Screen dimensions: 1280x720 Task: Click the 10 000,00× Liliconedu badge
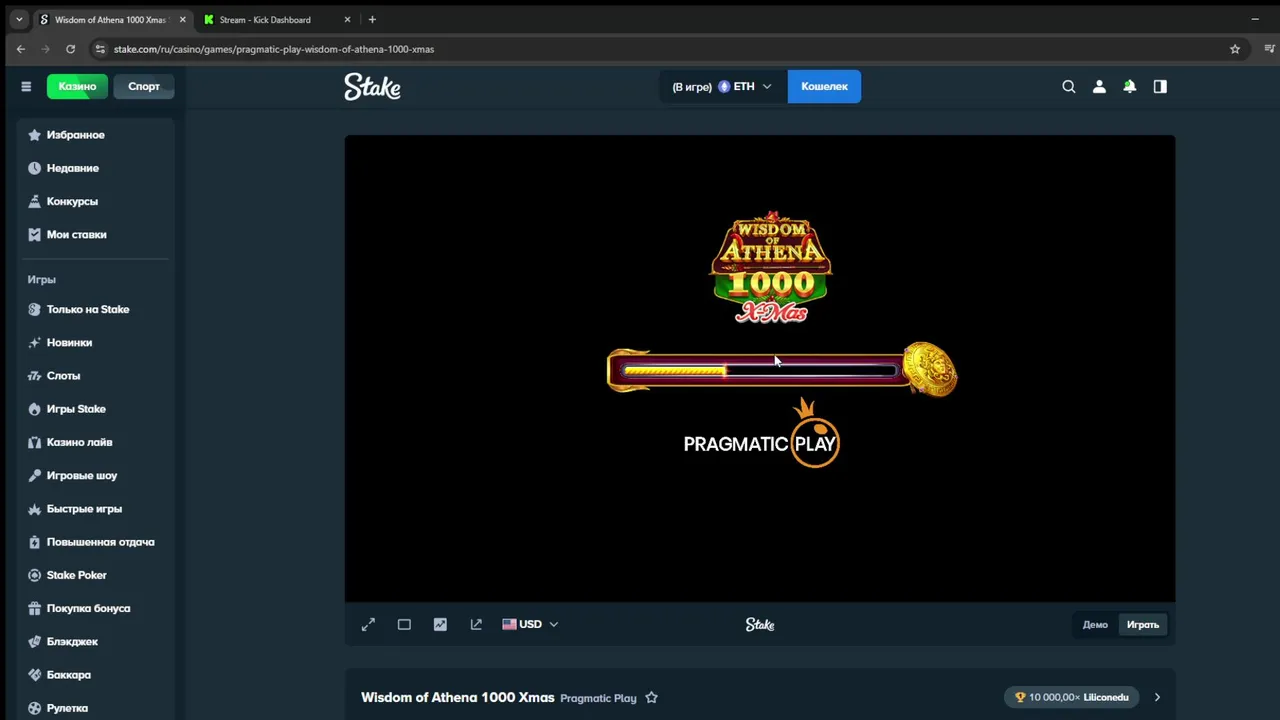pos(1071,698)
